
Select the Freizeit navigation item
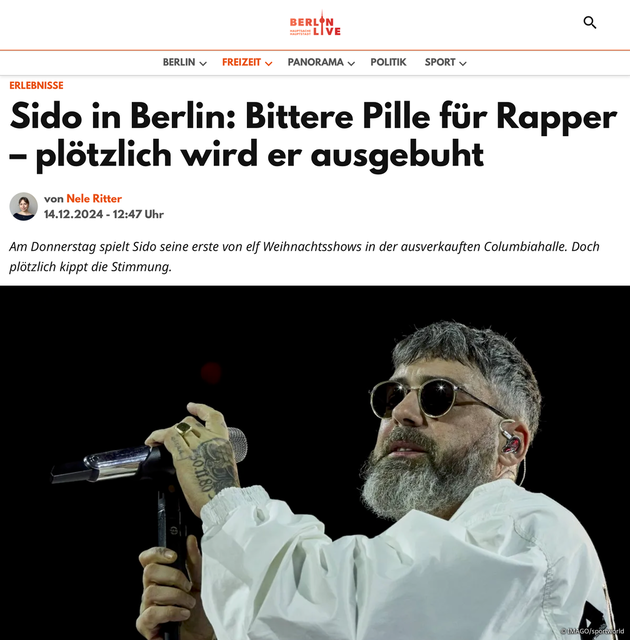point(241,62)
